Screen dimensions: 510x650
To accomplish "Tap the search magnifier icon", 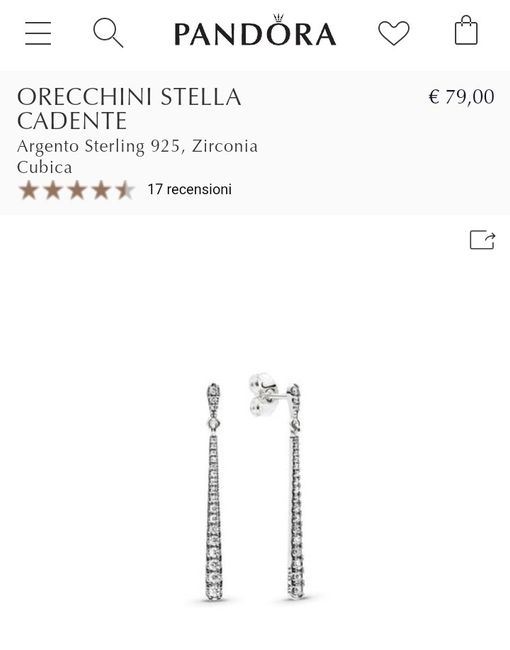I will (x=108, y=32).
